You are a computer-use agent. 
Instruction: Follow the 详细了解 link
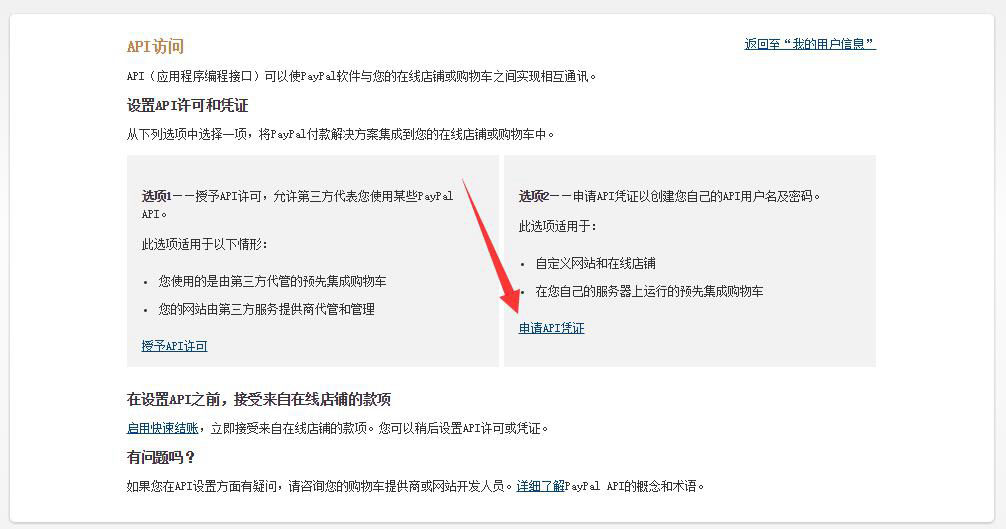[x=540, y=485]
